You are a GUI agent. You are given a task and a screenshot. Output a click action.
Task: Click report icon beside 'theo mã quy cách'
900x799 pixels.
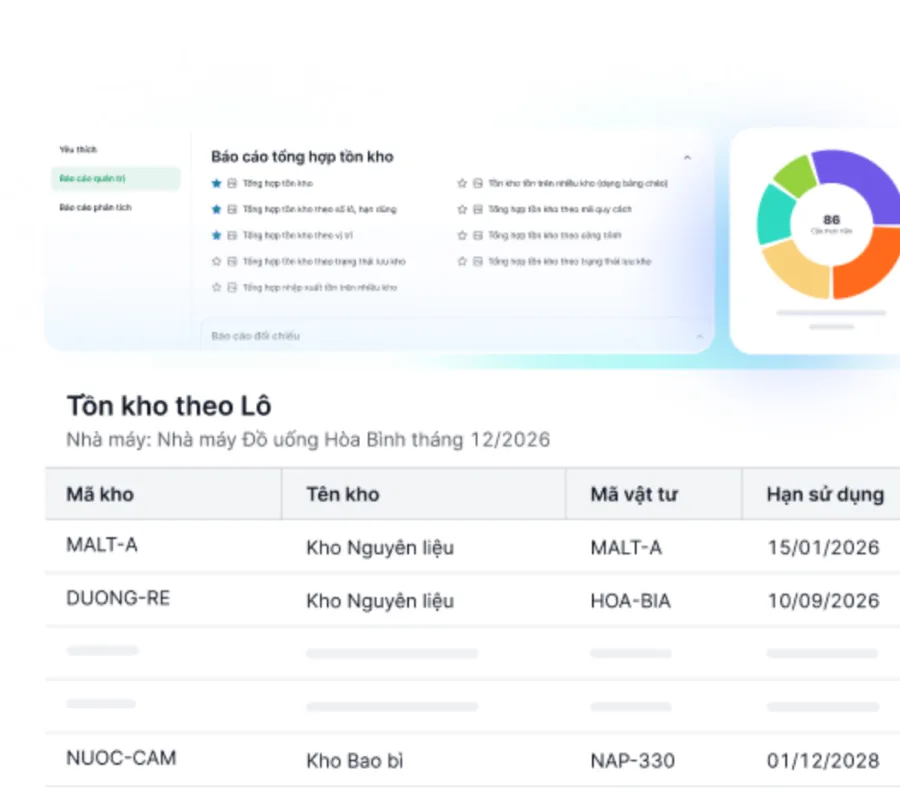[x=478, y=210]
